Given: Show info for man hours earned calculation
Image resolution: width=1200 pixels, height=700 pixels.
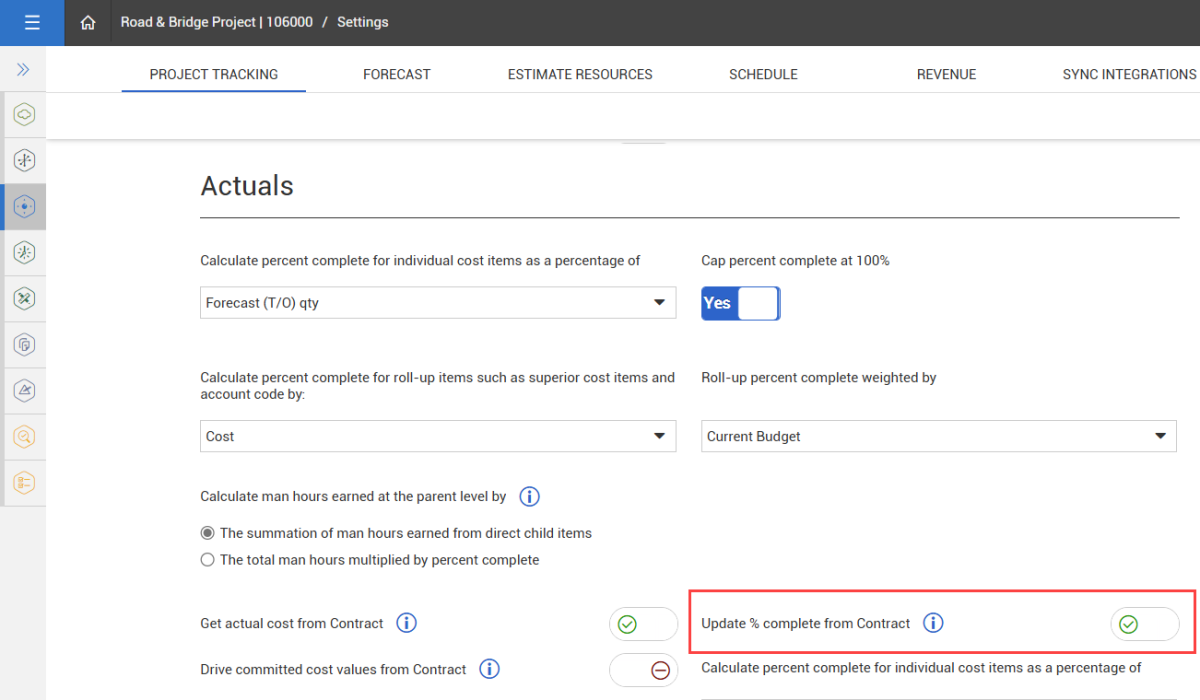Looking at the screenshot, I should click(530, 497).
